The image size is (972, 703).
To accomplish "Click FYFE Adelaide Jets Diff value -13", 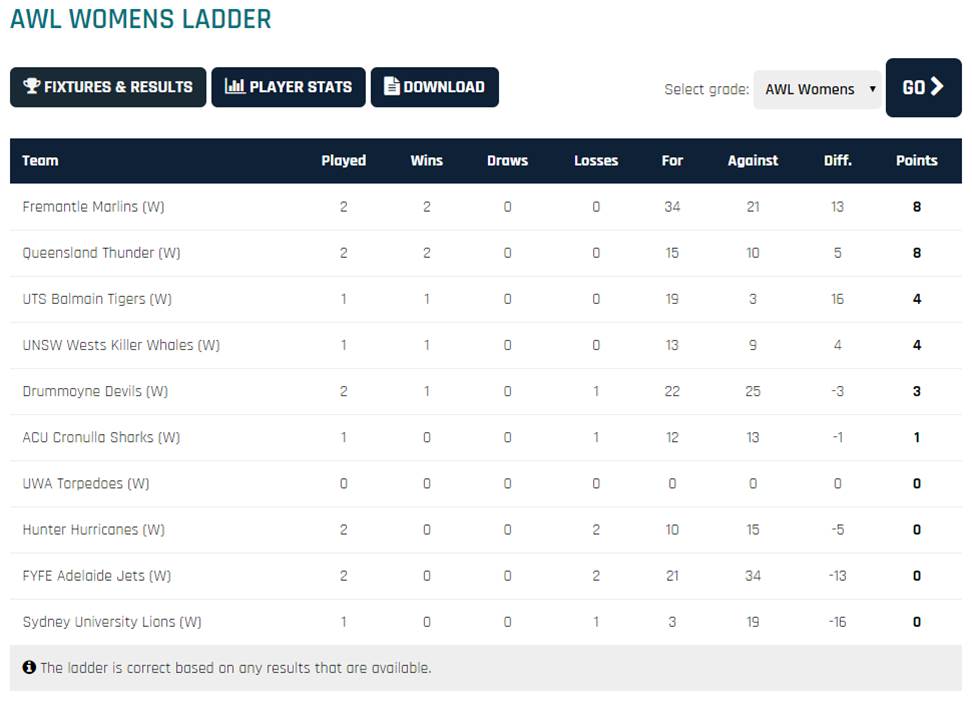I will pyautogui.click(x=837, y=576).
